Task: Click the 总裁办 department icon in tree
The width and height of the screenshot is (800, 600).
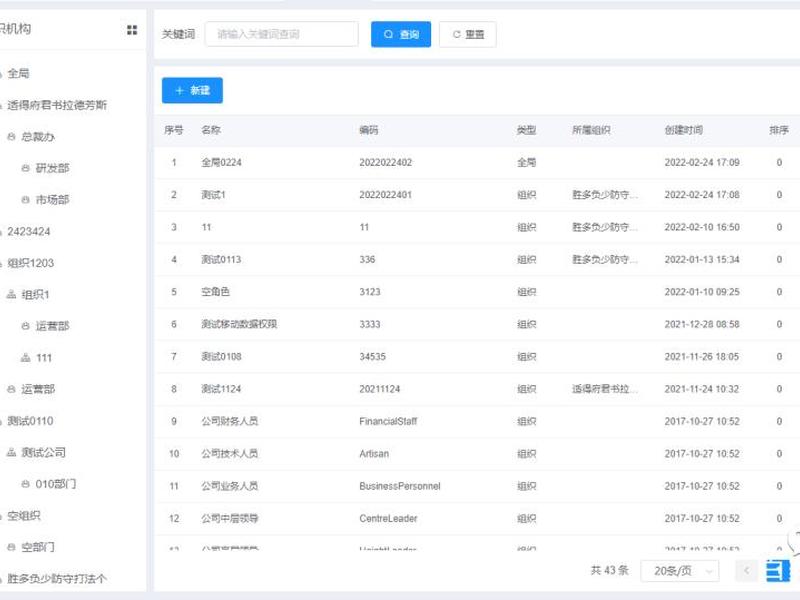Action: [x=11, y=137]
